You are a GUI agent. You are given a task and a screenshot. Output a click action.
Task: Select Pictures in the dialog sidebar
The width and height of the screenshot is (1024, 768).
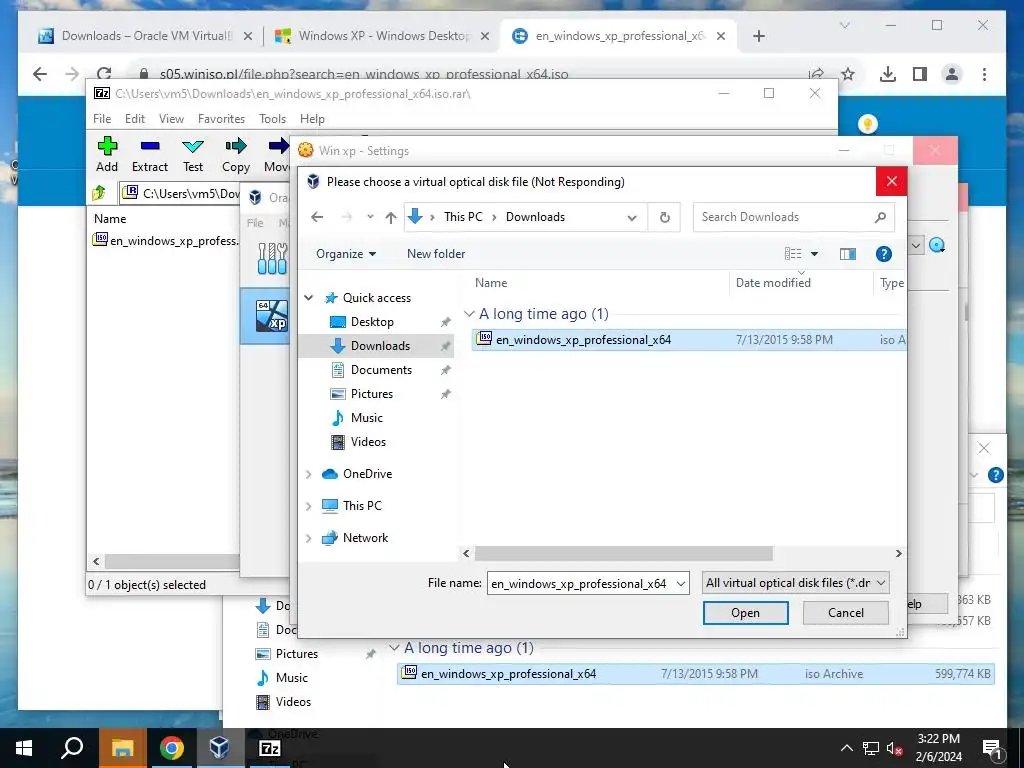point(372,394)
